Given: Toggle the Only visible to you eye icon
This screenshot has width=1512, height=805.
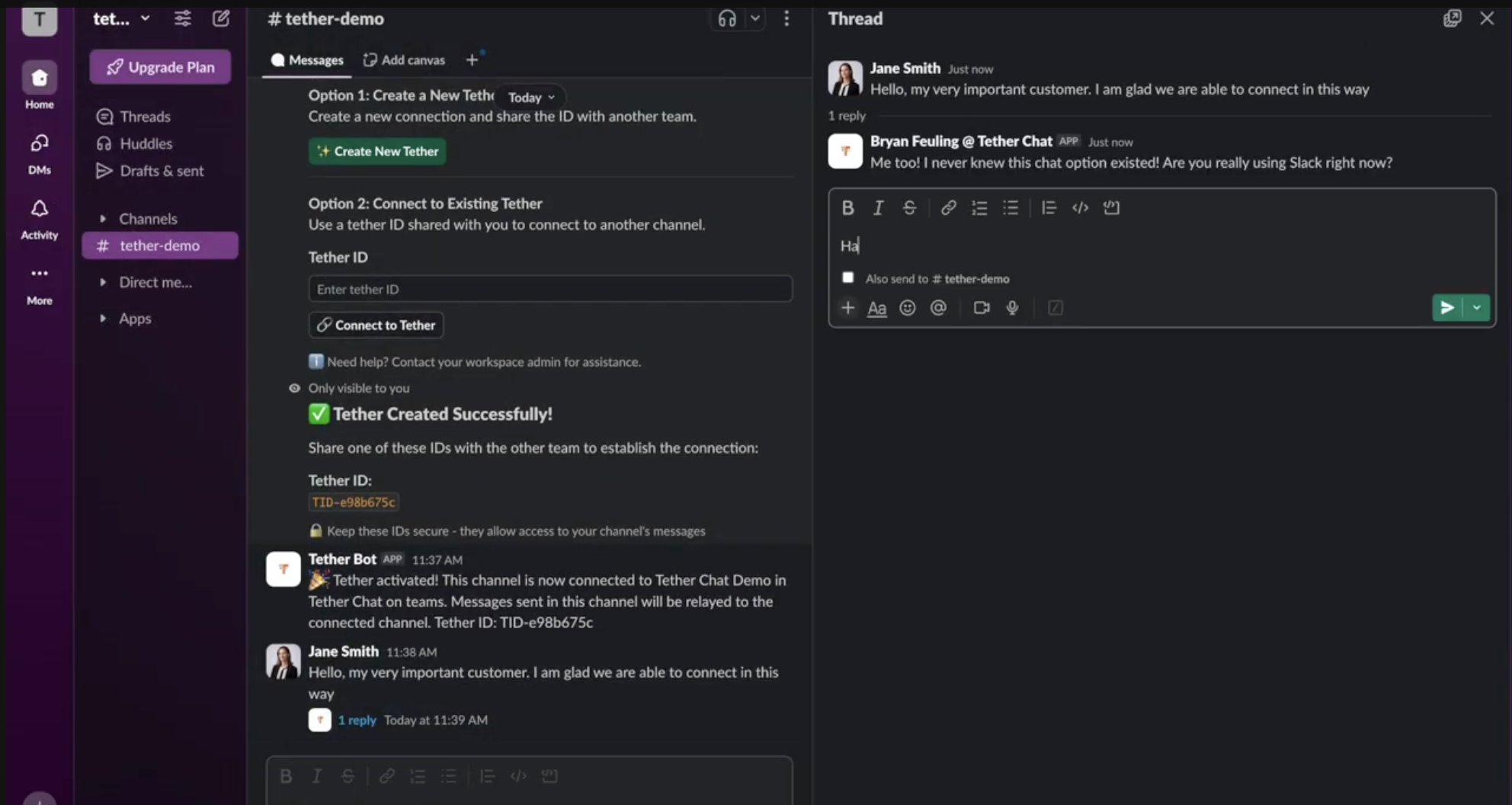Looking at the screenshot, I should click(293, 388).
